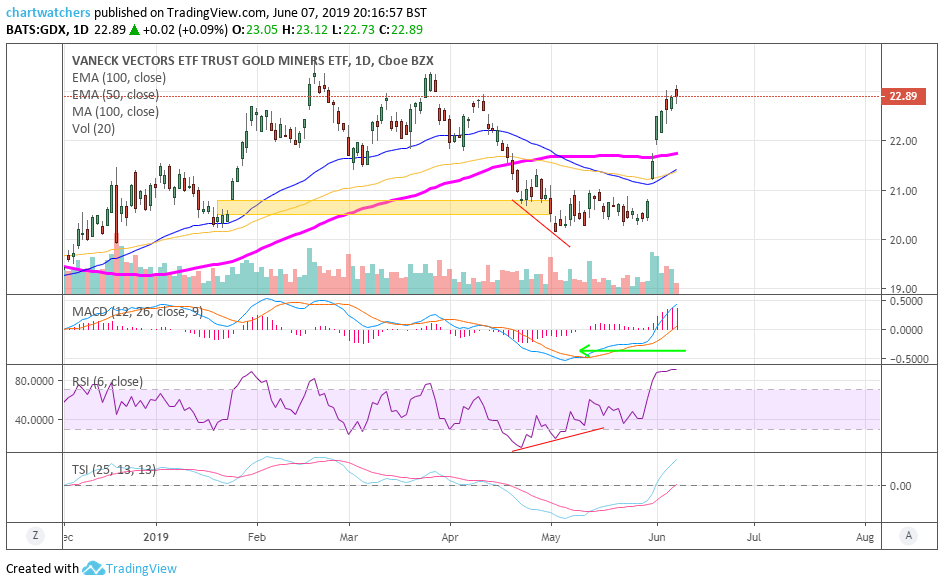Click the L:22.73 low value
Screen dimensions: 944x586
[352, 30]
